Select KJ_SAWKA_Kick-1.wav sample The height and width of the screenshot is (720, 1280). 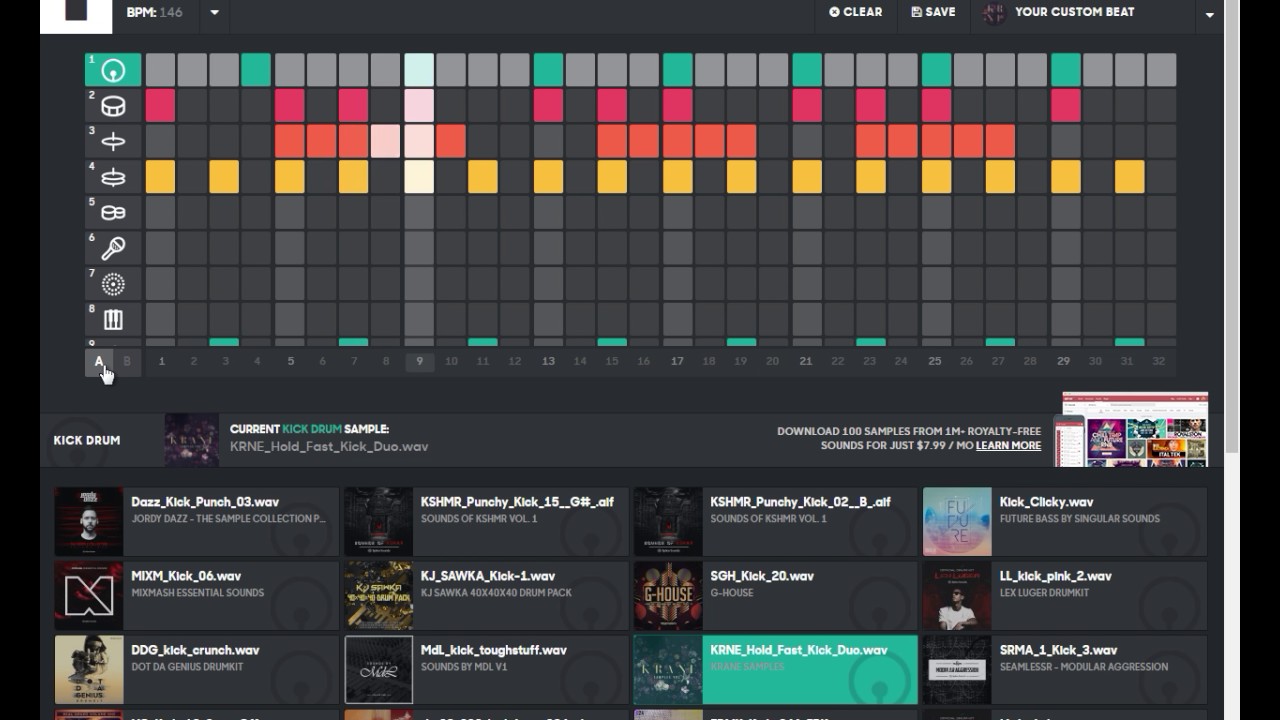[486, 595]
